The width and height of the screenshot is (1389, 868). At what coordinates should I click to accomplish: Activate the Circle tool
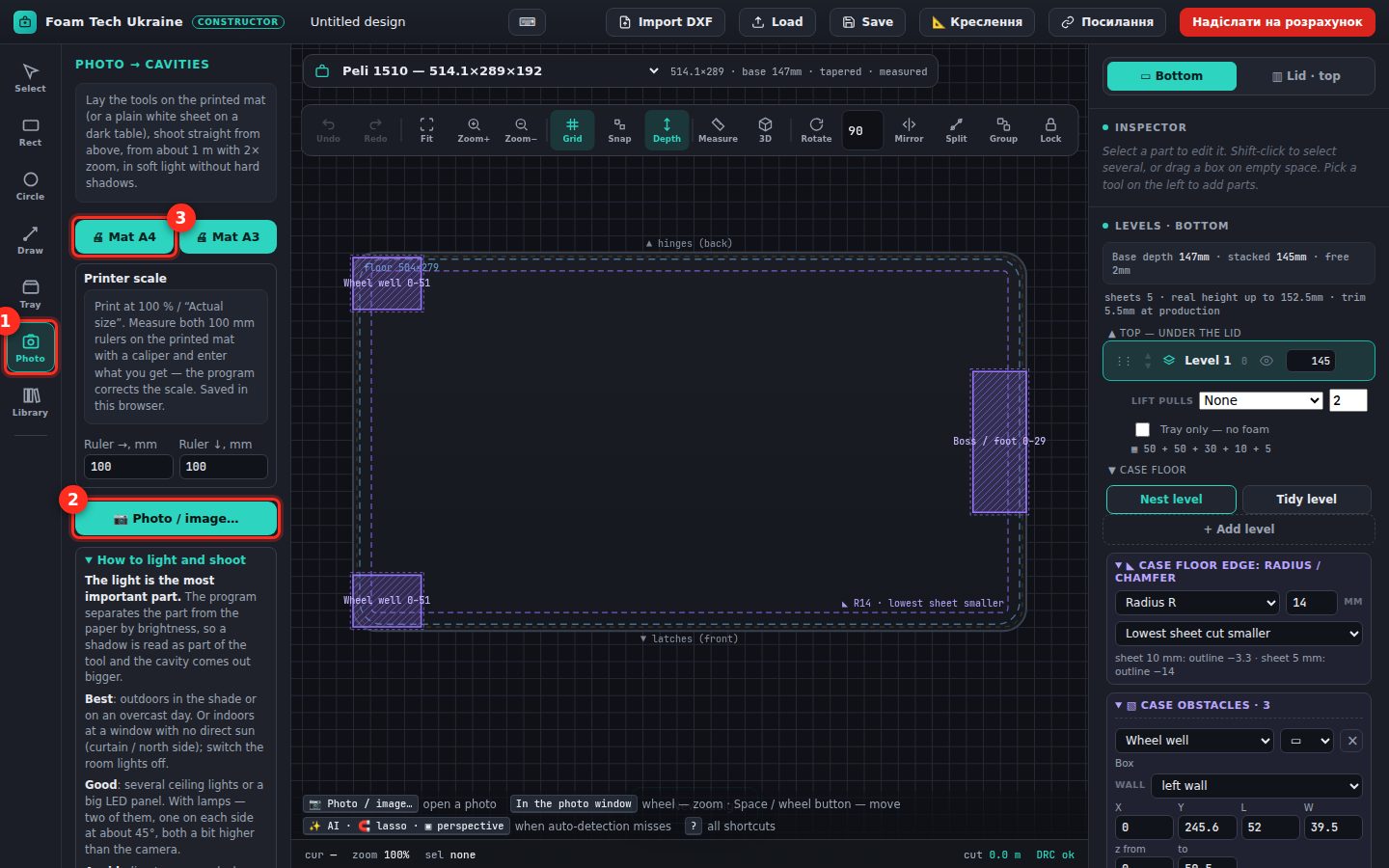[x=30, y=186]
